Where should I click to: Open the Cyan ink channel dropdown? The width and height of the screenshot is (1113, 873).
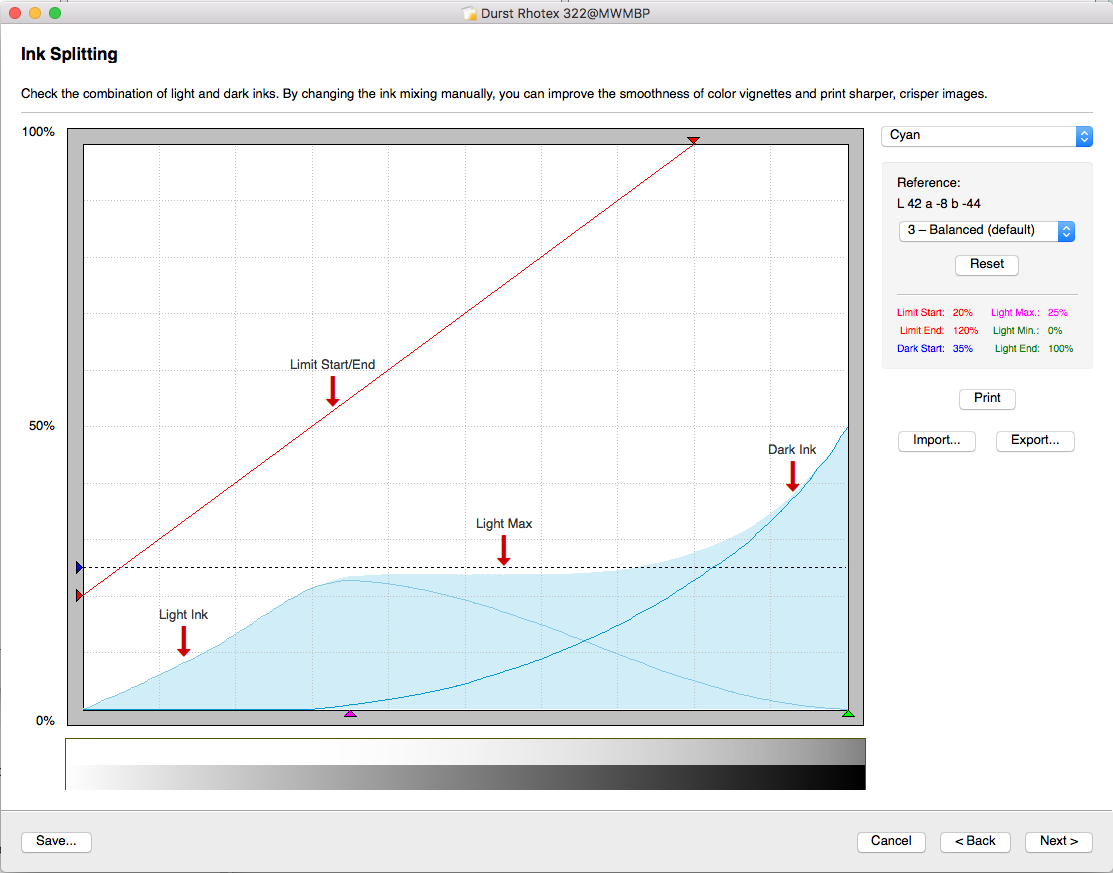click(986, 135)
